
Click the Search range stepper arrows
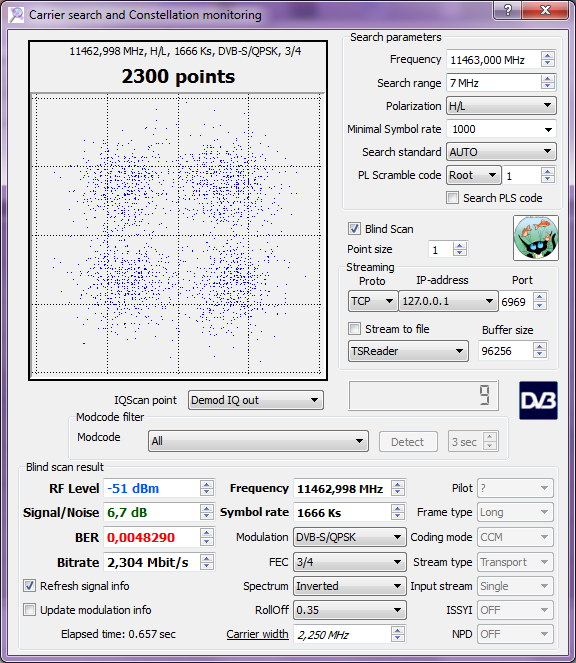(548, 82)
